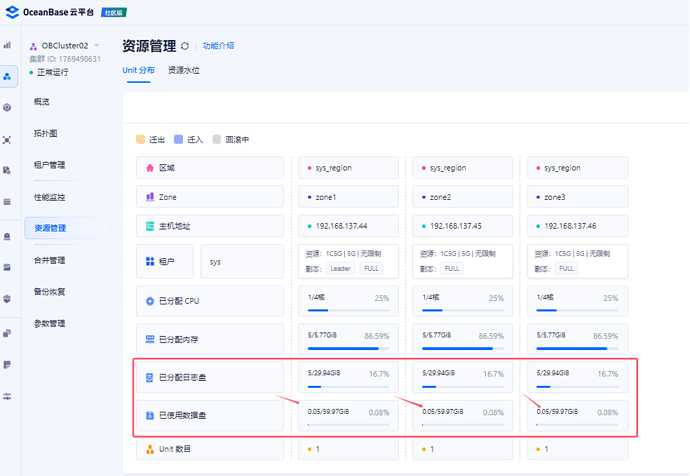Screen dimensions: 690x476
Task: Click the 已分配 CPU icon
Action: click(x=149, y=301)
